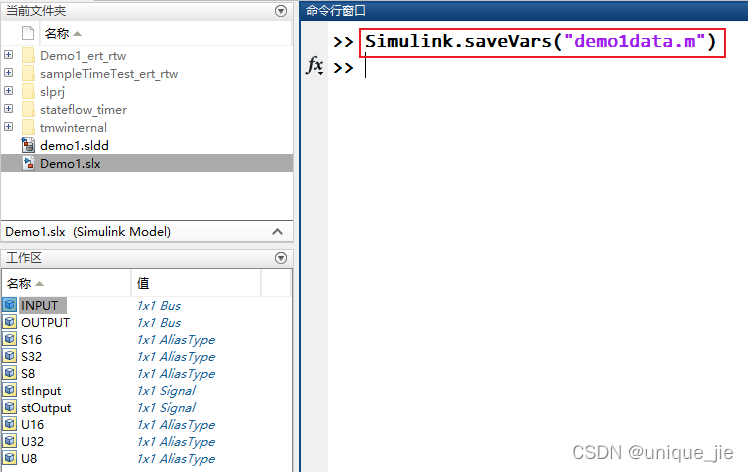748x472 pixels.
Task: Select the stateflow_timer folder name
Action: (83, 110)
